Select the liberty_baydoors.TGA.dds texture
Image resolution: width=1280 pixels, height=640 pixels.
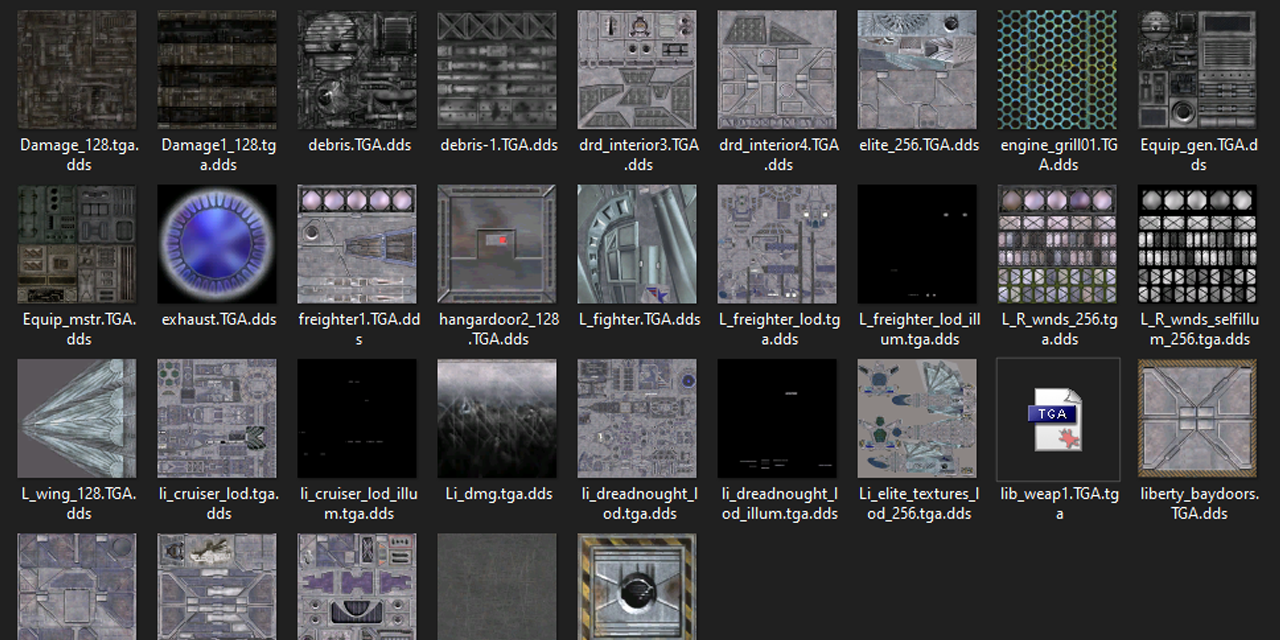point(1197,418)
